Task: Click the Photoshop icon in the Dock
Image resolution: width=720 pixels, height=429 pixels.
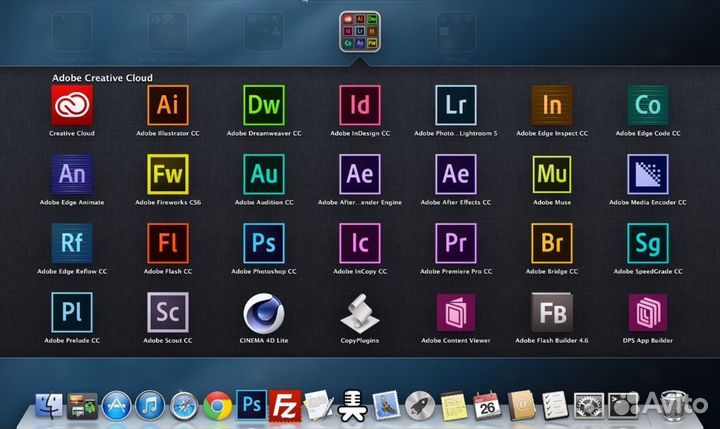Action: pyautogui.click(x=252, y=405)
